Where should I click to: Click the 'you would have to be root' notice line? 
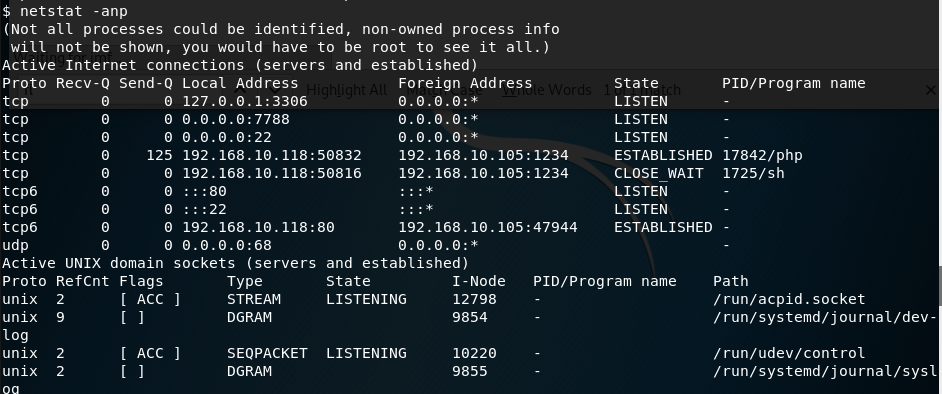(x=280, y=47)
